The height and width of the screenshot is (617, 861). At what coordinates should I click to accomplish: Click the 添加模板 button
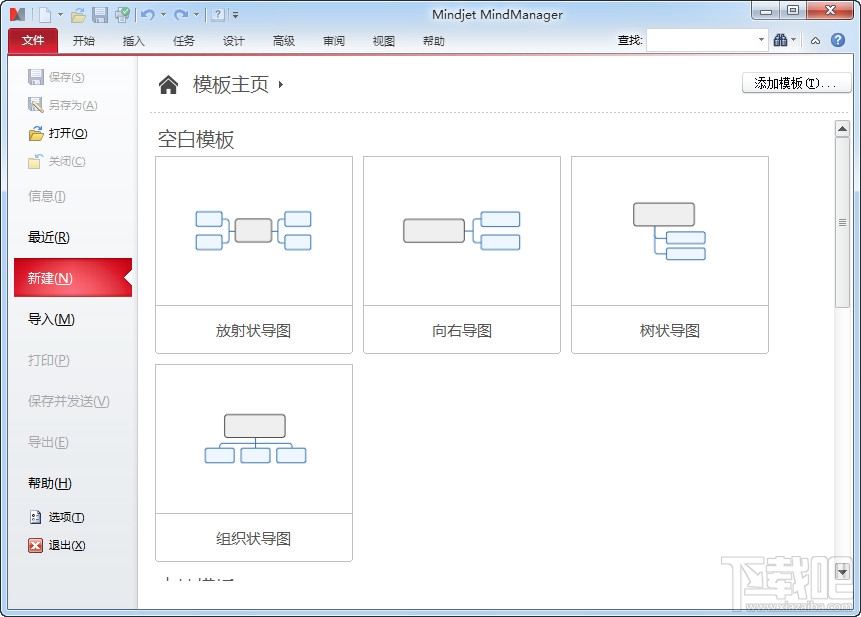[x=795, y=84]
